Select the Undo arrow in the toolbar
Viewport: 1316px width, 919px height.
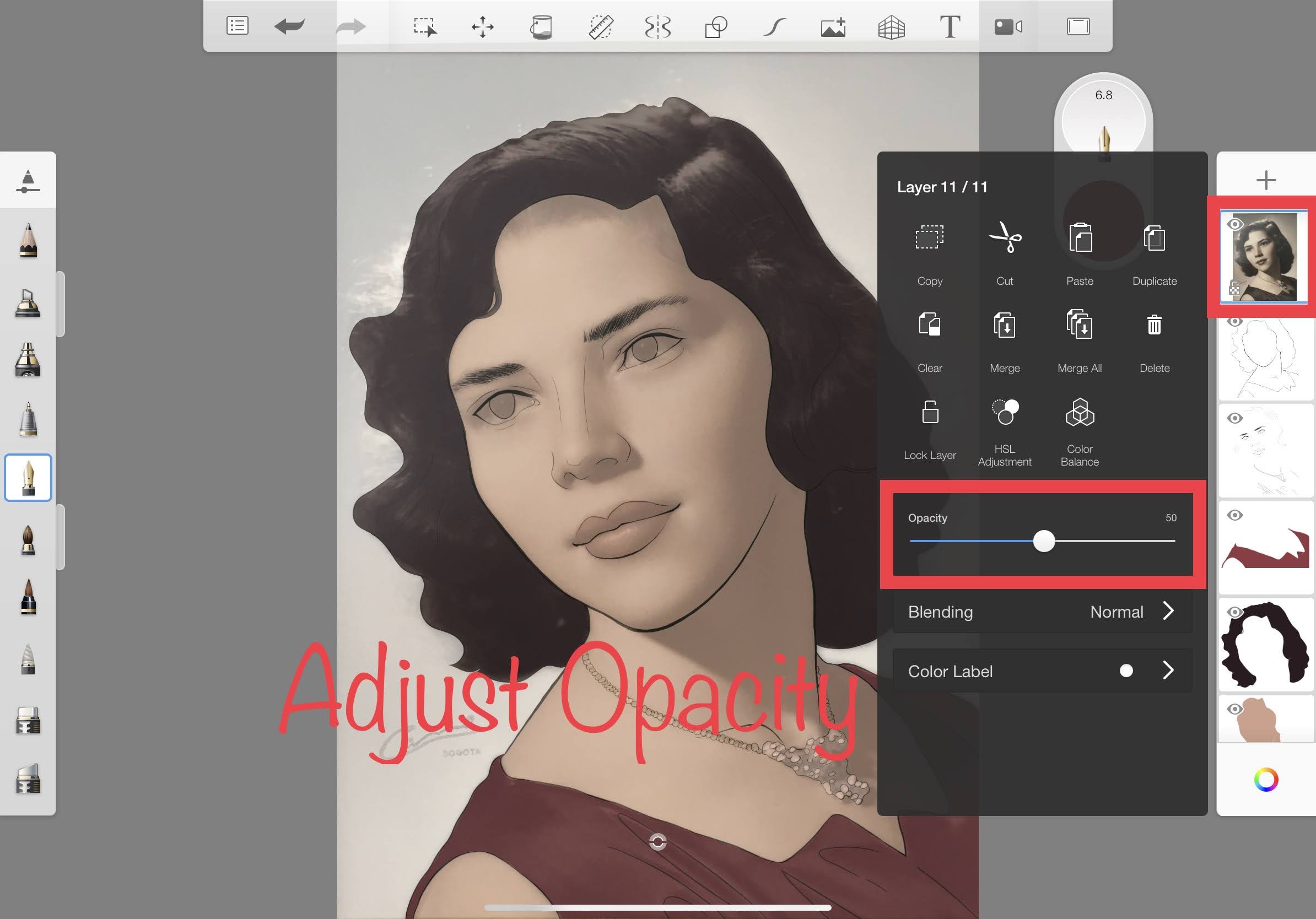click(x=289, y=26)
